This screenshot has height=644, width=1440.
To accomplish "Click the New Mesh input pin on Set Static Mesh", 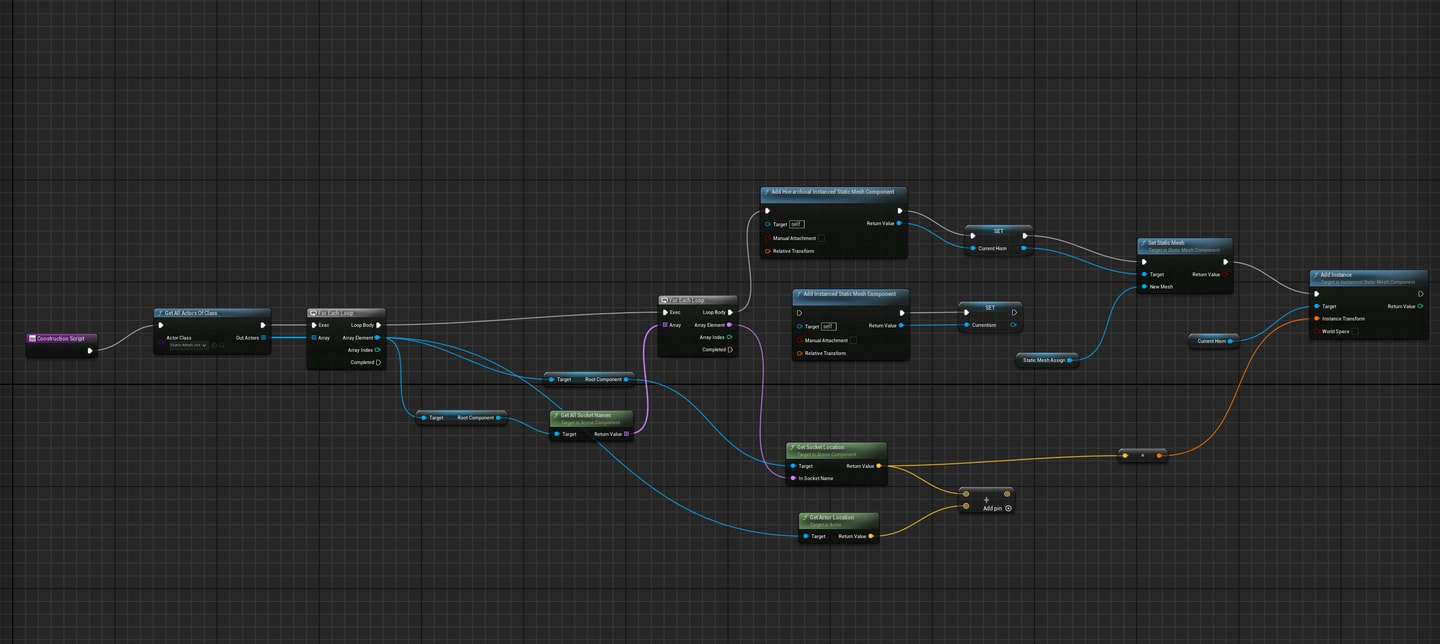I will point(1144,287).
